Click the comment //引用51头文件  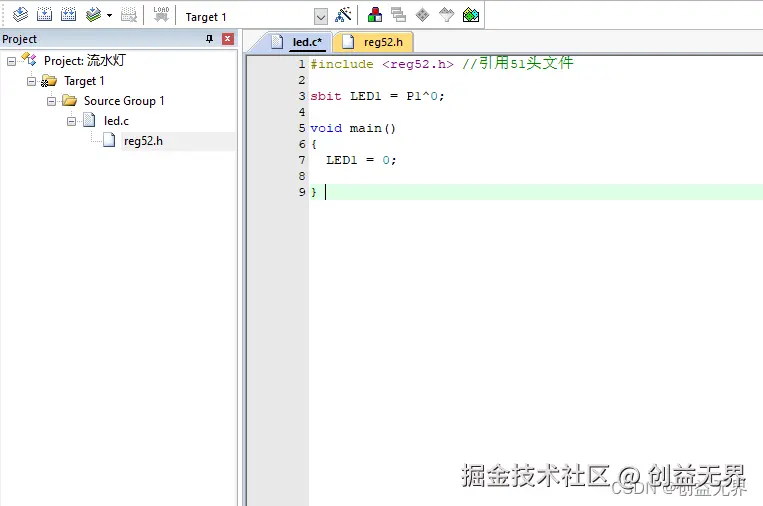pos(518,63)
